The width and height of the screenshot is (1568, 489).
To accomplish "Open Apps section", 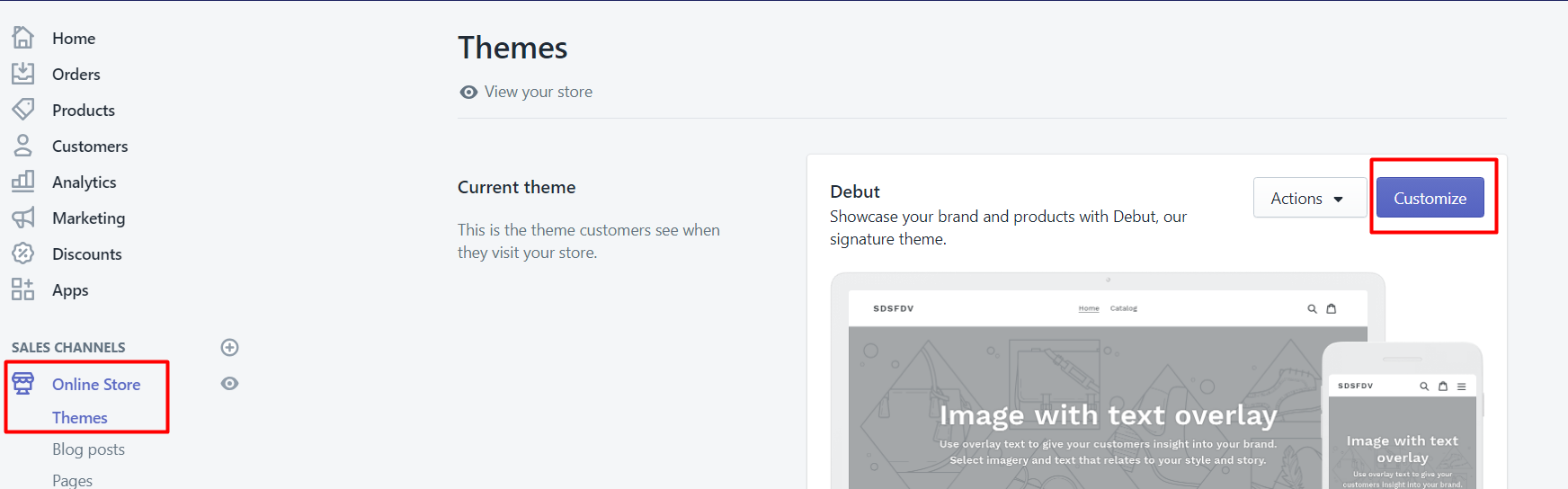I will pos(70,289).
